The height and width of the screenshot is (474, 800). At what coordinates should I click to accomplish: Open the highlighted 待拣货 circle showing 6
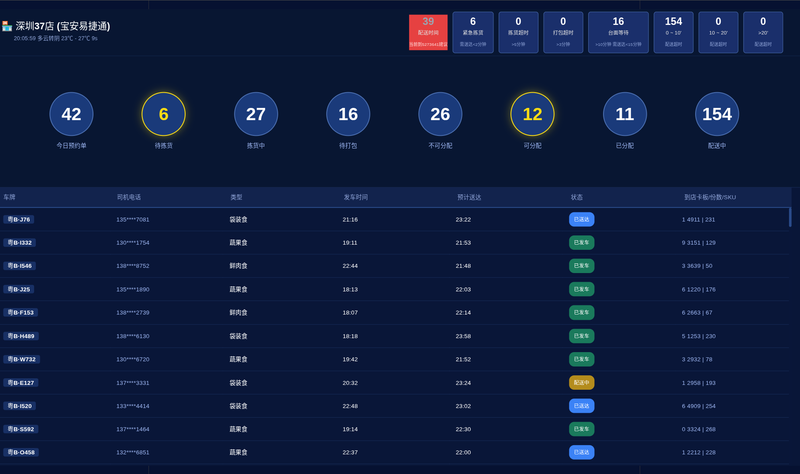(x=164, y=114)
